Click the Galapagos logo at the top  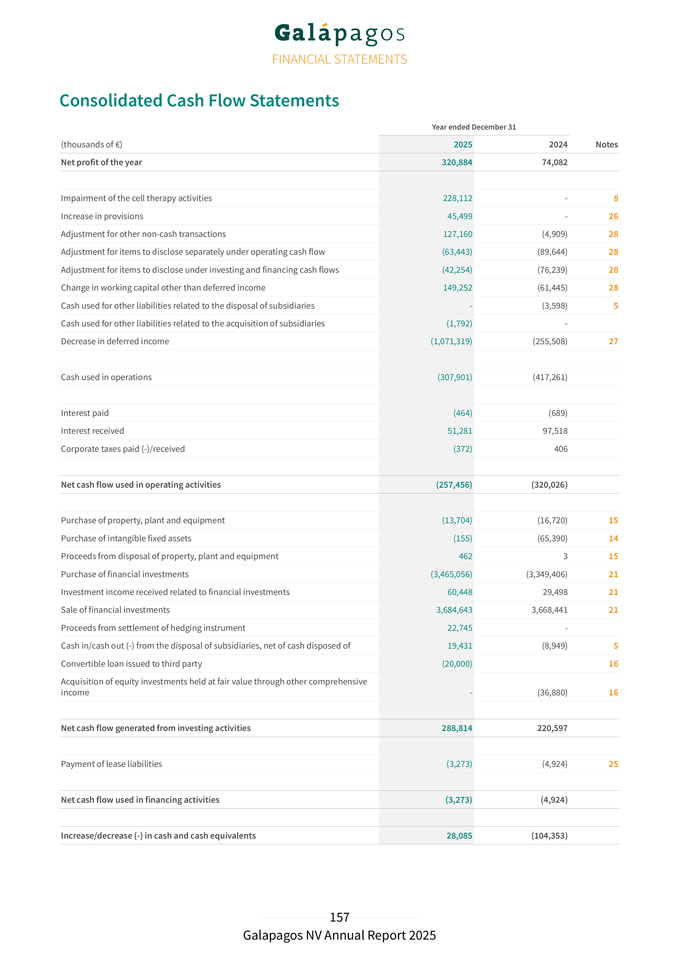[x=339, y=34]
